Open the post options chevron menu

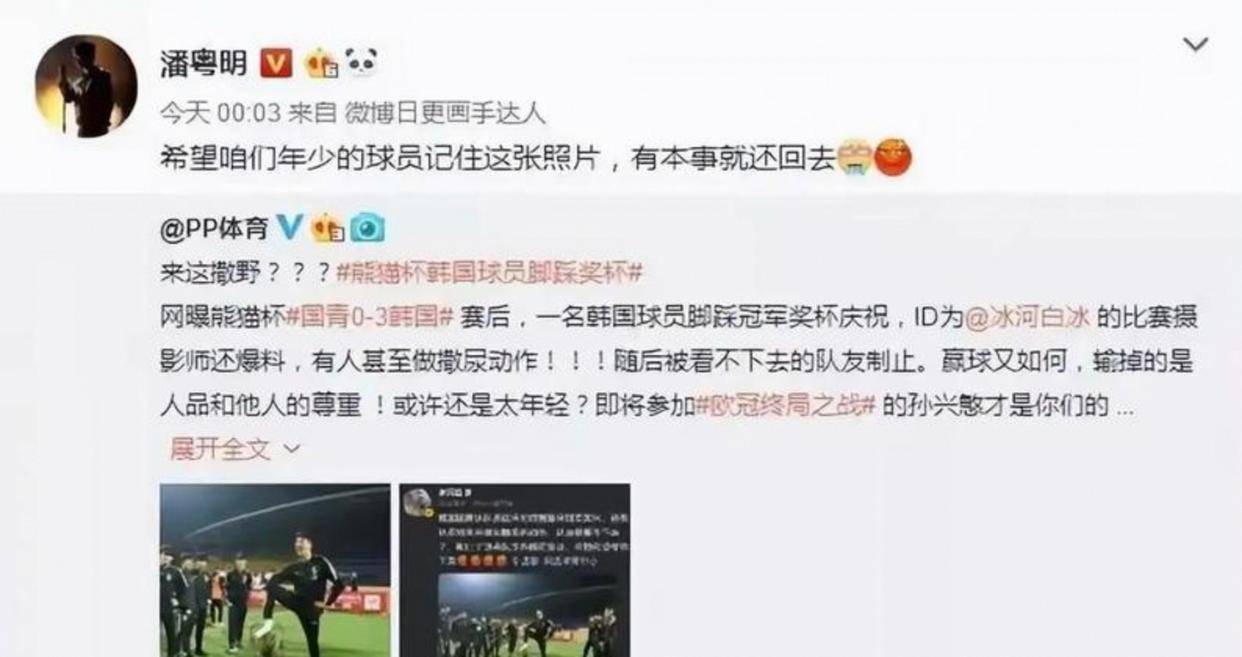coord(1195,44)
